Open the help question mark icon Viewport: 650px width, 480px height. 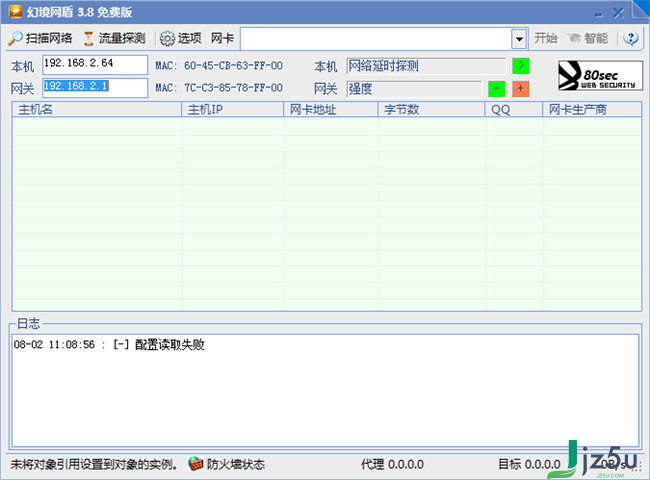(x=631, y=39)
